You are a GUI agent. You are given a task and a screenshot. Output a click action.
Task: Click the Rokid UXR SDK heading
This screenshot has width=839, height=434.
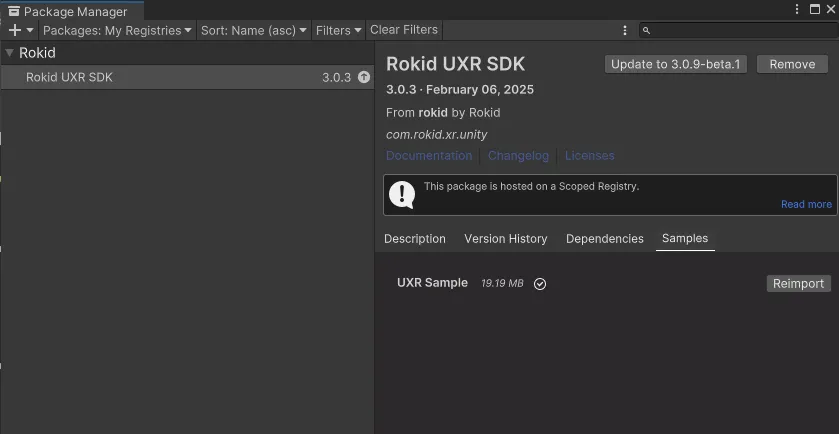point(455,64)
